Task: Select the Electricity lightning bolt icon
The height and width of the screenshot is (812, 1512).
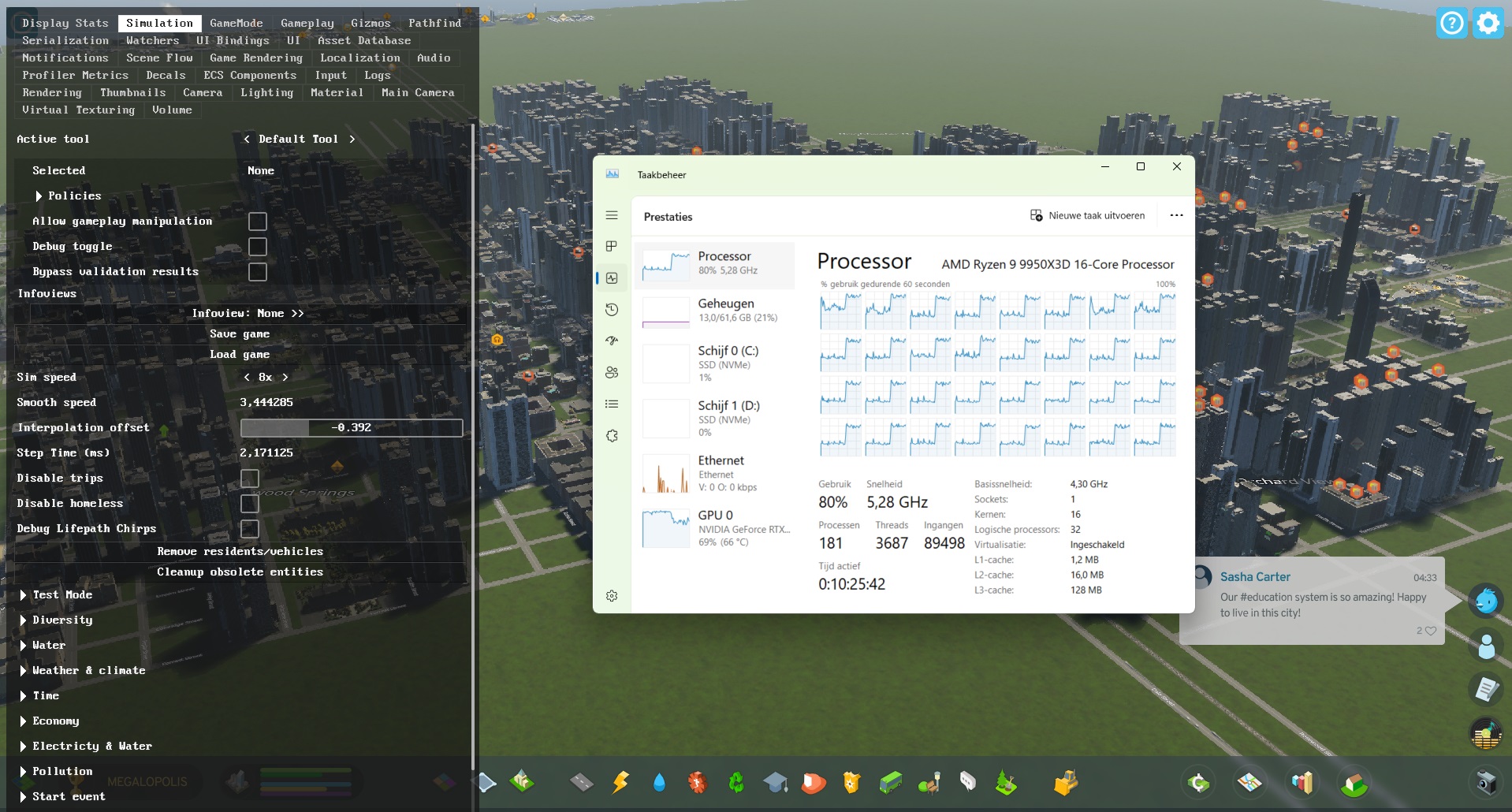Action: pos(621,782)
